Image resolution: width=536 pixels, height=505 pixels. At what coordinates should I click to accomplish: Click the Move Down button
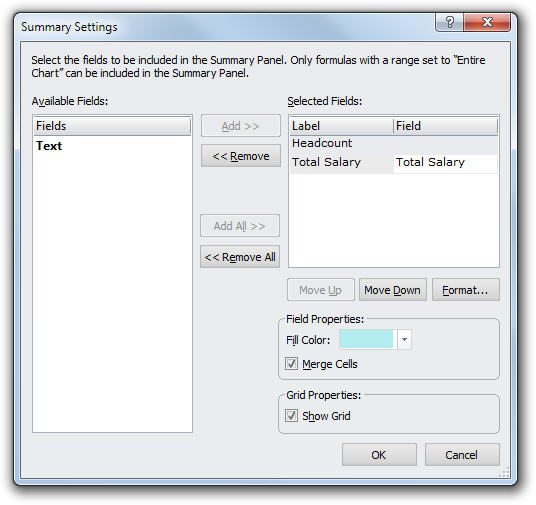coord(392,290)
